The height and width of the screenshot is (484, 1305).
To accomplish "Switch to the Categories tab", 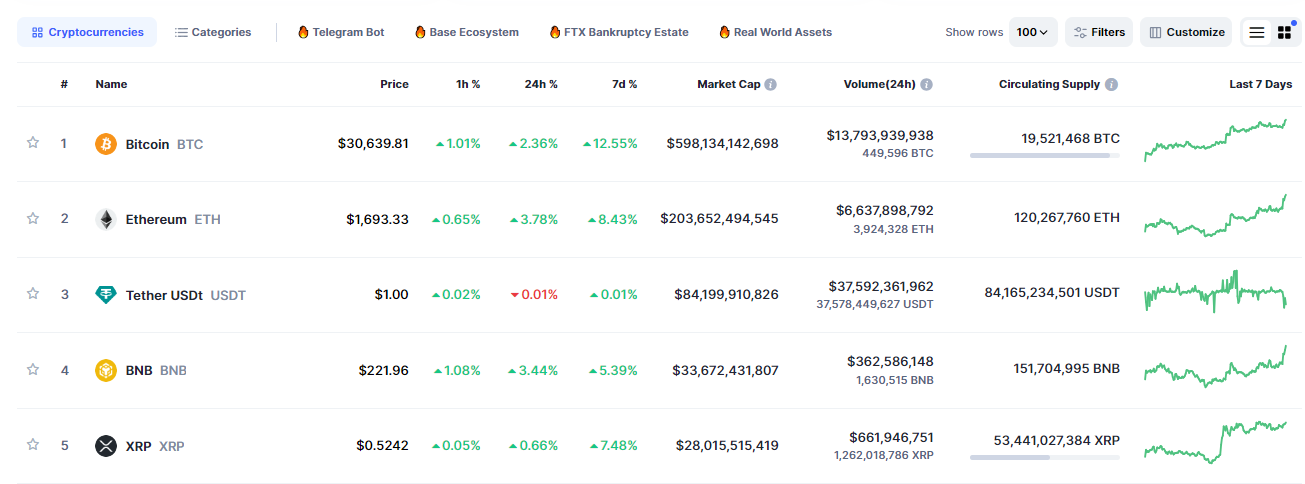I will (x=213, y=32).
